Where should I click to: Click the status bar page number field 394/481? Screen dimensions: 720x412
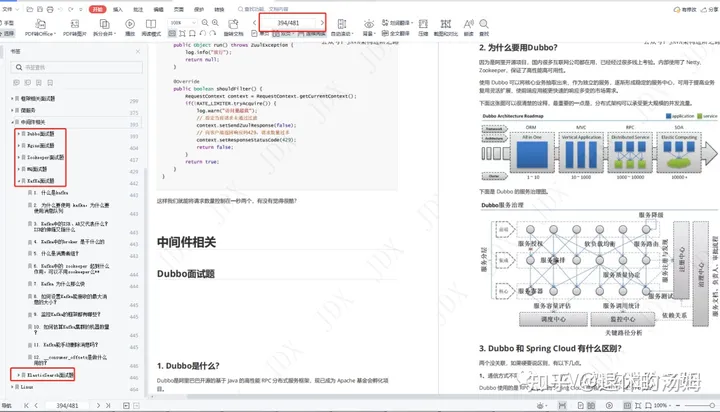[x=67, y=406]
